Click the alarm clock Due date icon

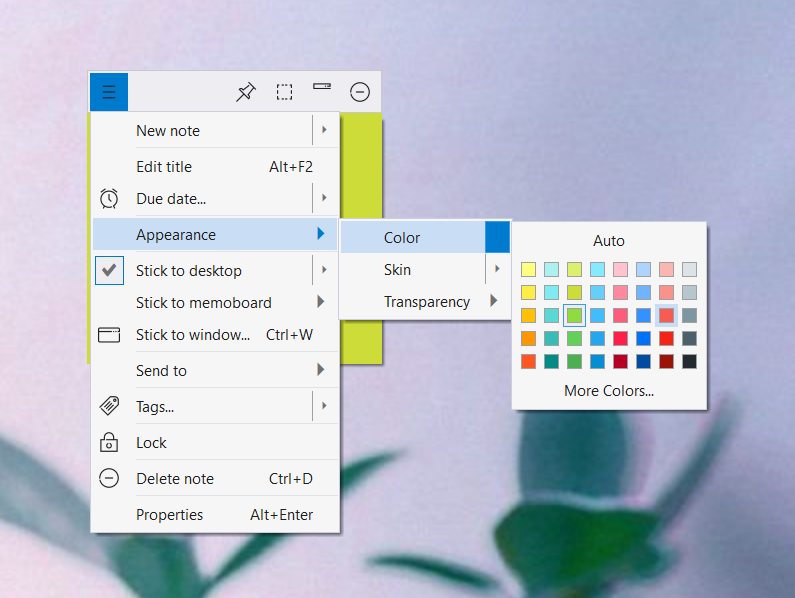click(x=109, y=198)
